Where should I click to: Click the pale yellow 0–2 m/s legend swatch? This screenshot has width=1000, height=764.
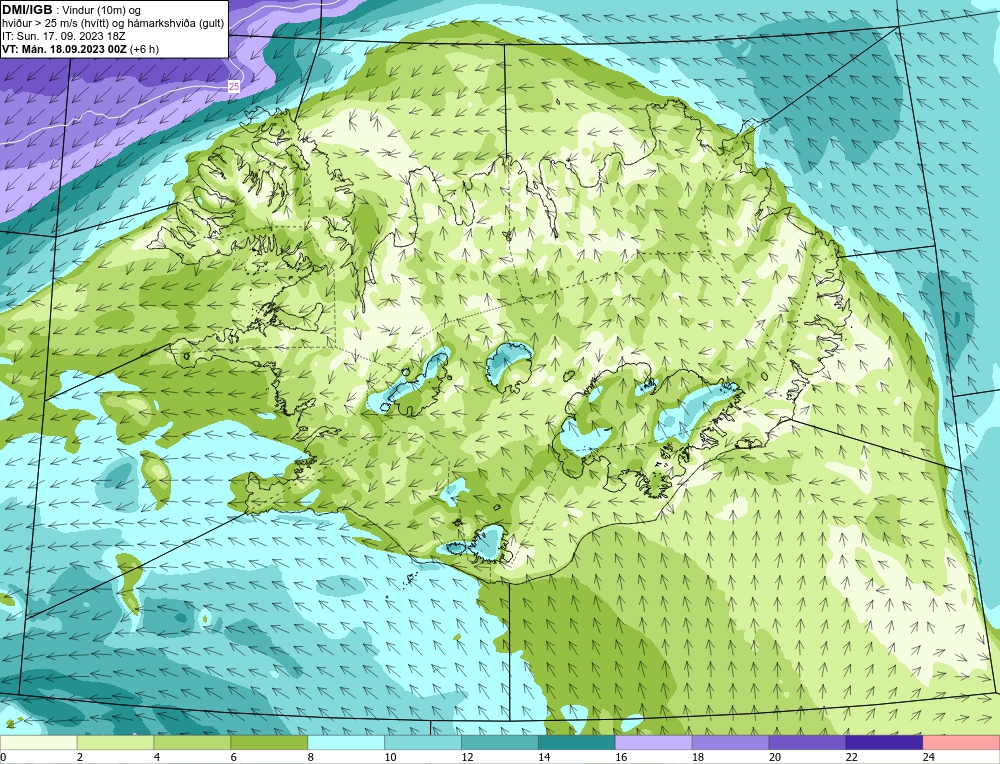coord(38,743)
